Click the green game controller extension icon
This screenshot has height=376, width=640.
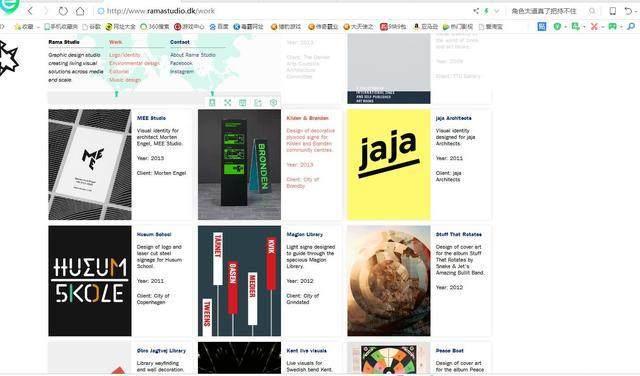click(612, 27)
